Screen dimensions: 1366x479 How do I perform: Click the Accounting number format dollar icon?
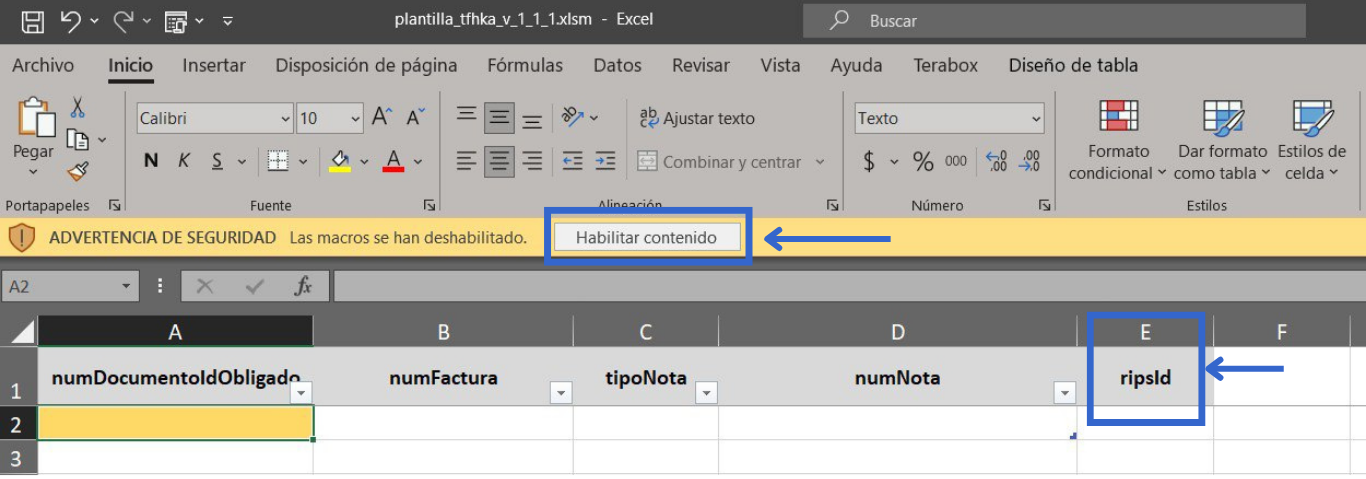(868, 161)
